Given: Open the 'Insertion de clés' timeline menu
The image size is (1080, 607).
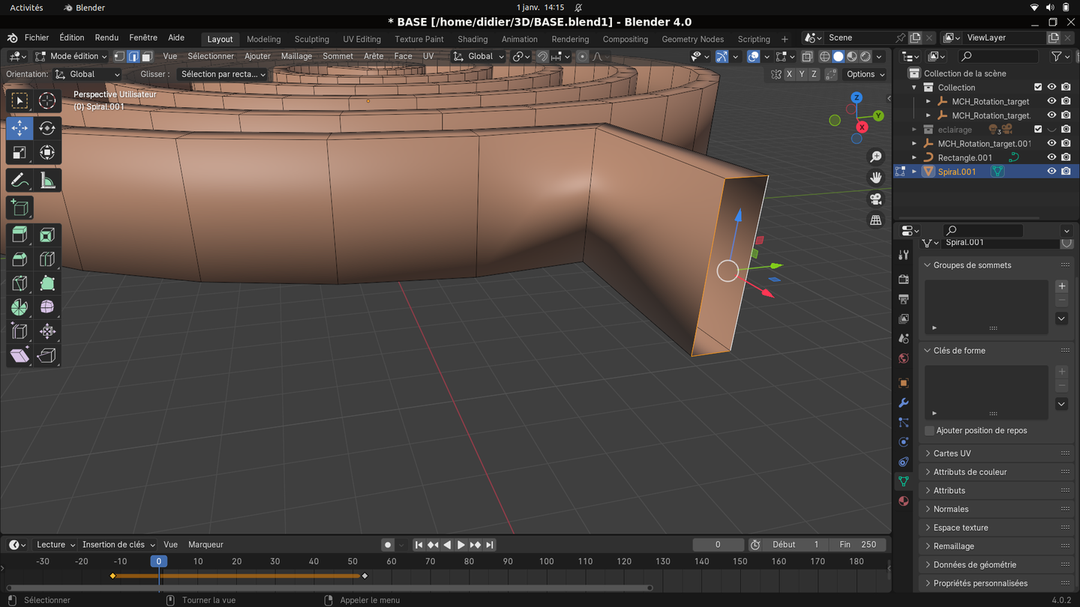Looking at the screenshot, I should pos(114,545).
